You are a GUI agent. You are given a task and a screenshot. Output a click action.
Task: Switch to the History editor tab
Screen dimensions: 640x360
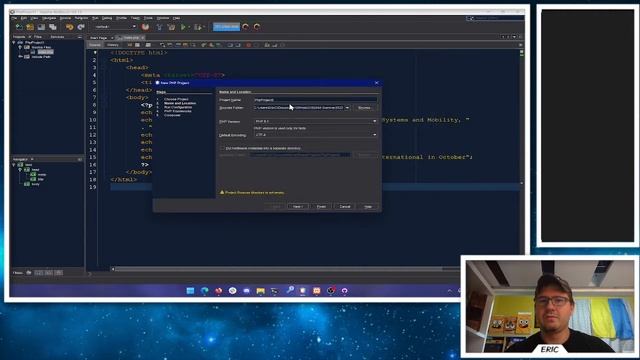113,45
